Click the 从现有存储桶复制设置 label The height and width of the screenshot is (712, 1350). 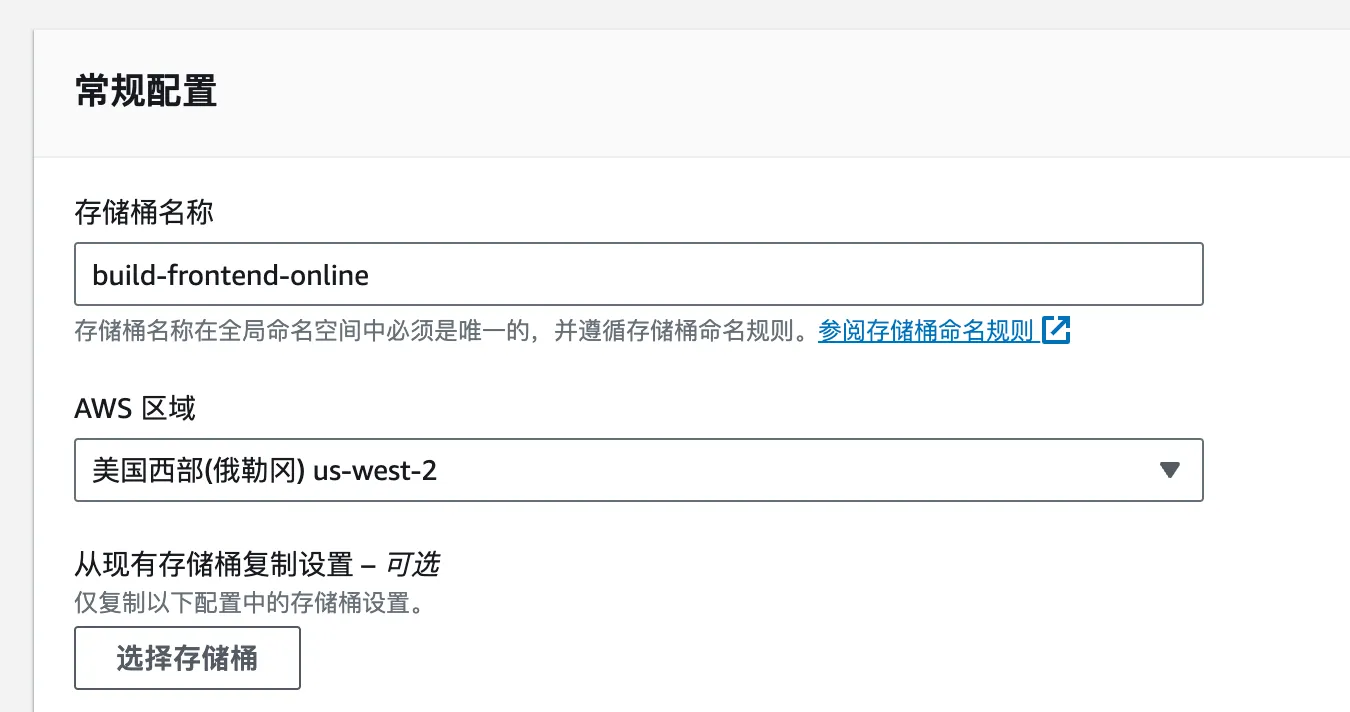[214, 565]
